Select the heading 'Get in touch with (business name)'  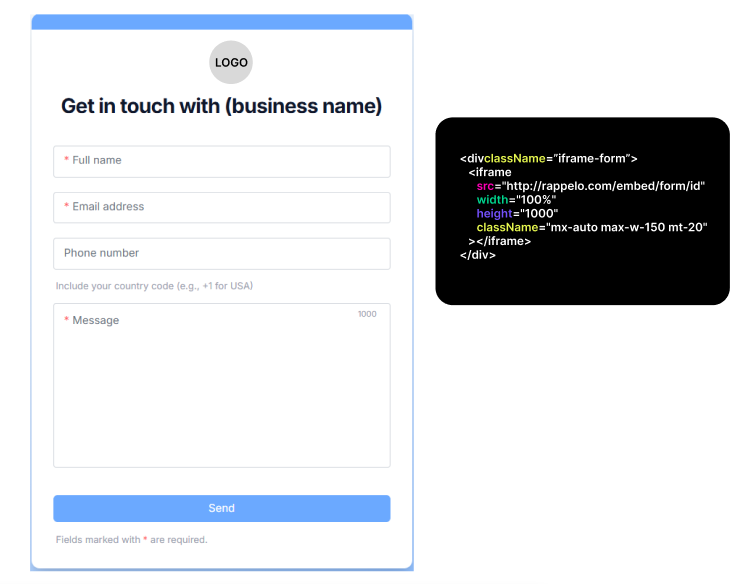[221, 106]
